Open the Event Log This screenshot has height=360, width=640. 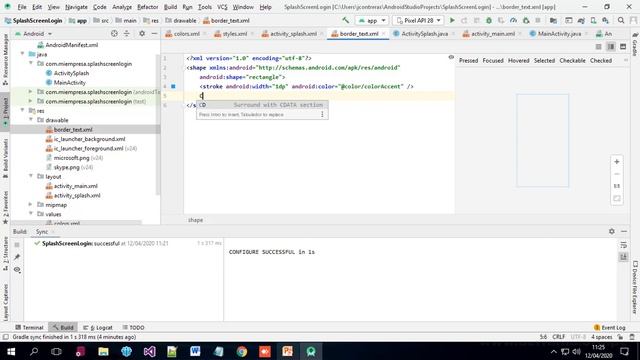coord(610,327)
